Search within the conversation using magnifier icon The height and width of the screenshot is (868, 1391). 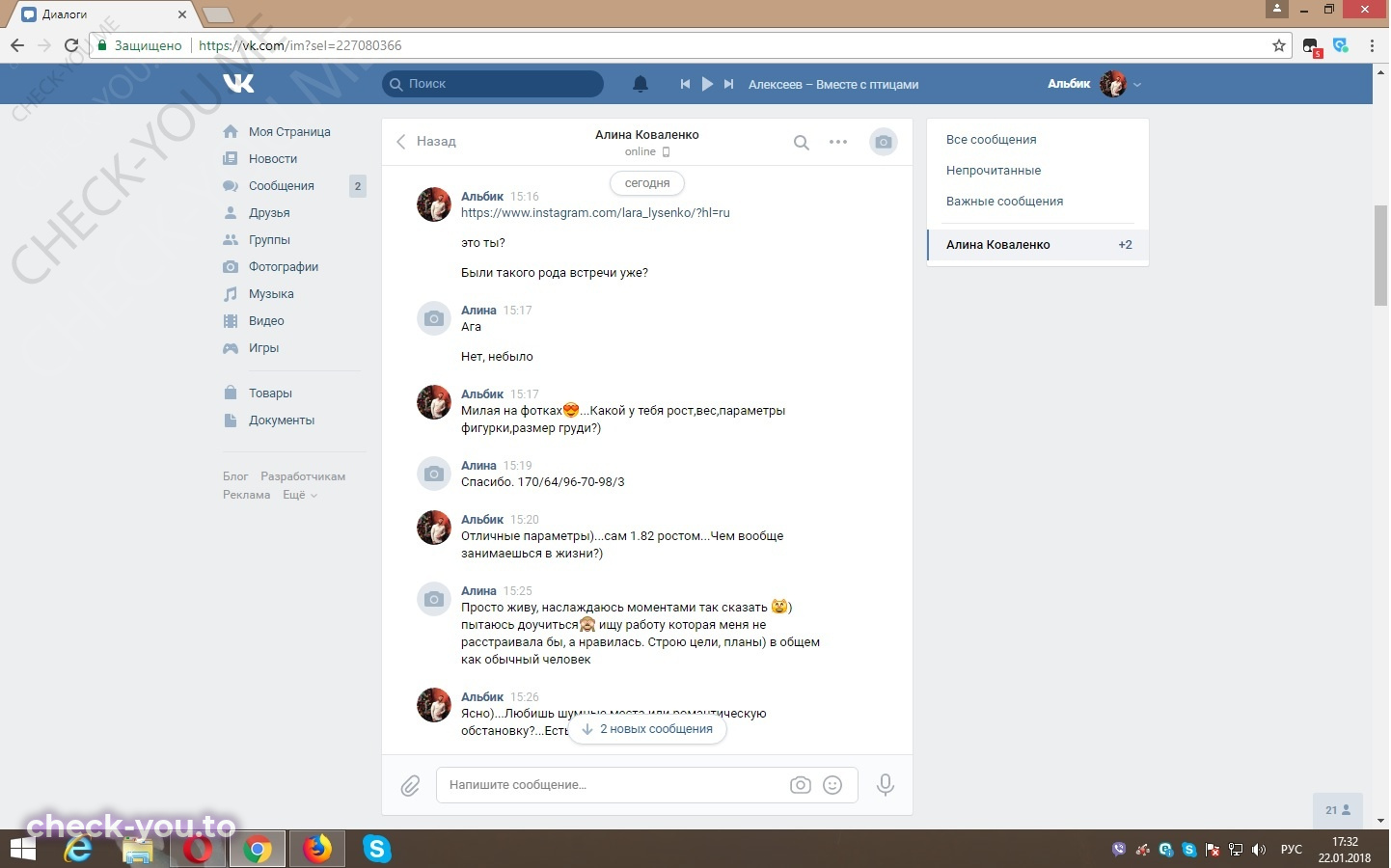pyautogui.click(x=802, y=142)
